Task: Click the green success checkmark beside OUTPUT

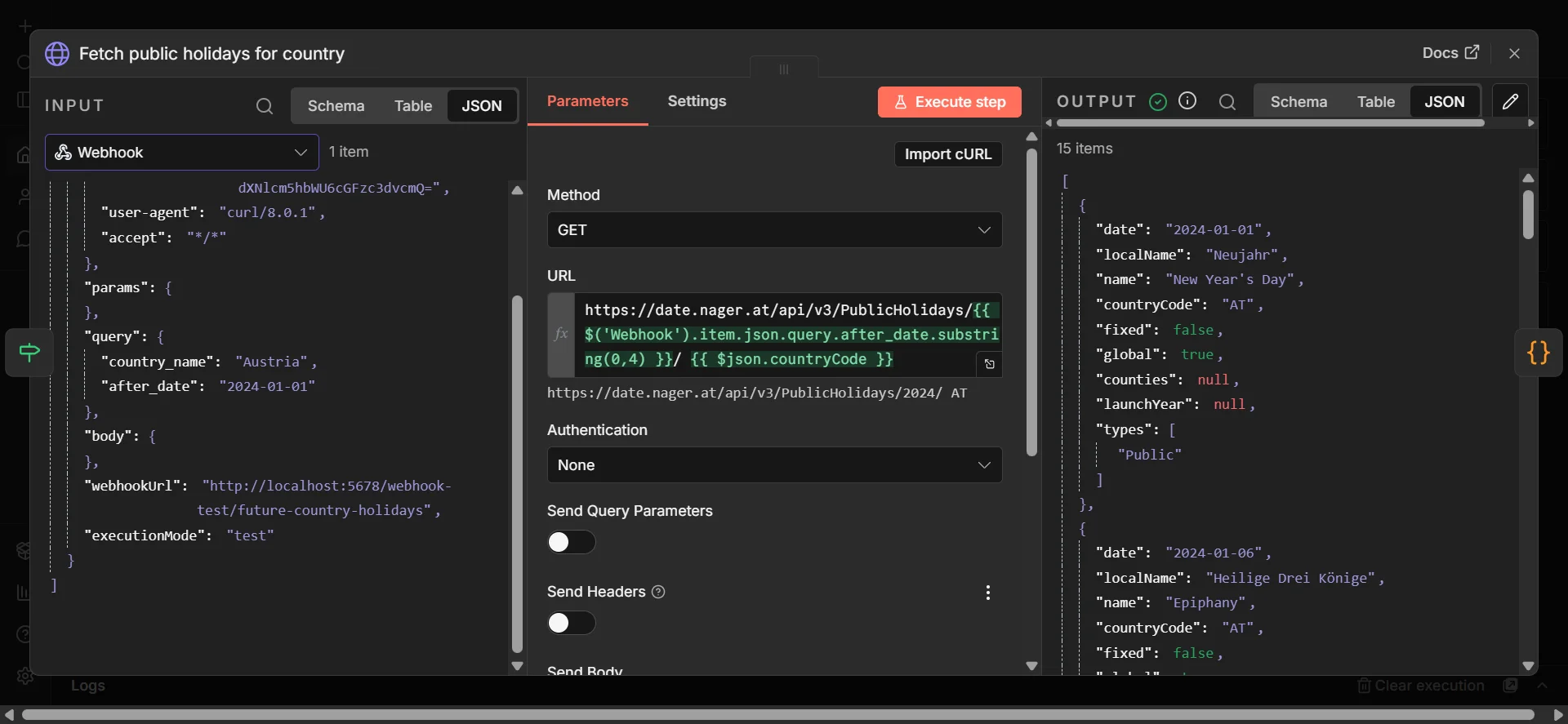Action: [x=1158, y=101]
